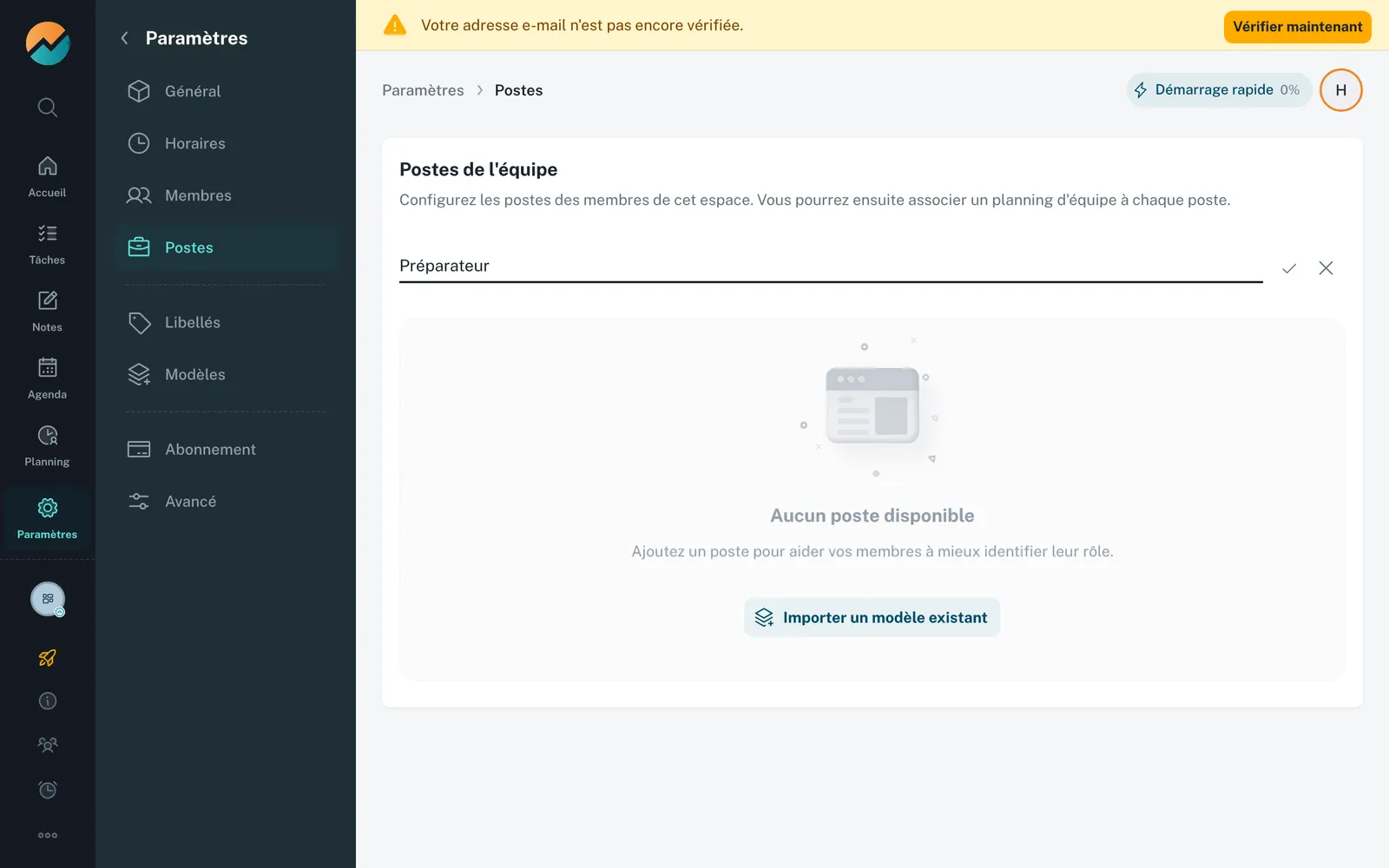Open the Agenda calendar
1389x868 pixels.
coord(47,379)
